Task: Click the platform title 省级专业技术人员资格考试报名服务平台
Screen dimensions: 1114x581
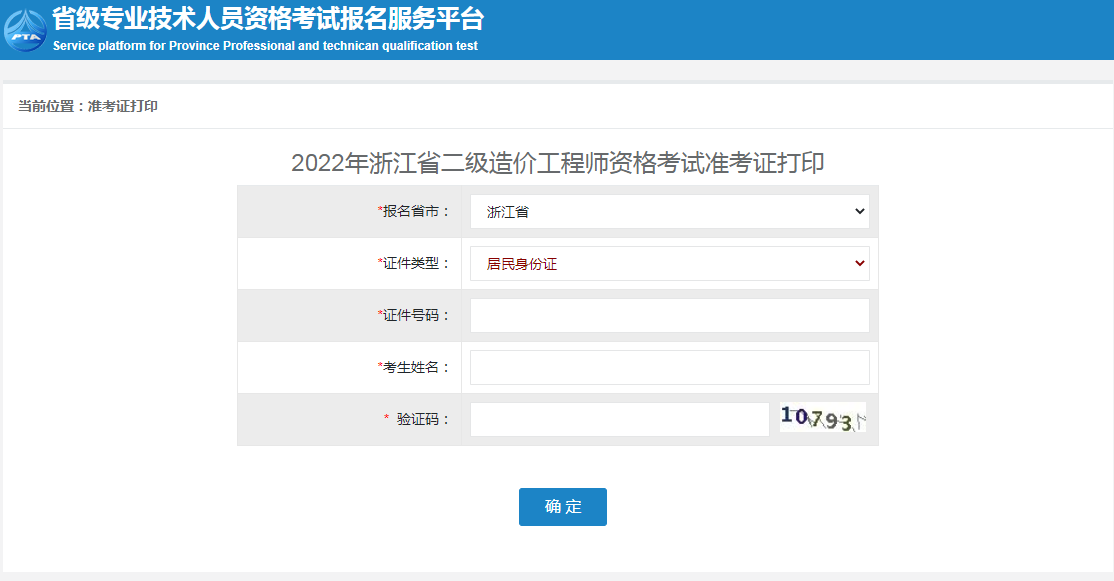Action: coord(268,19)
